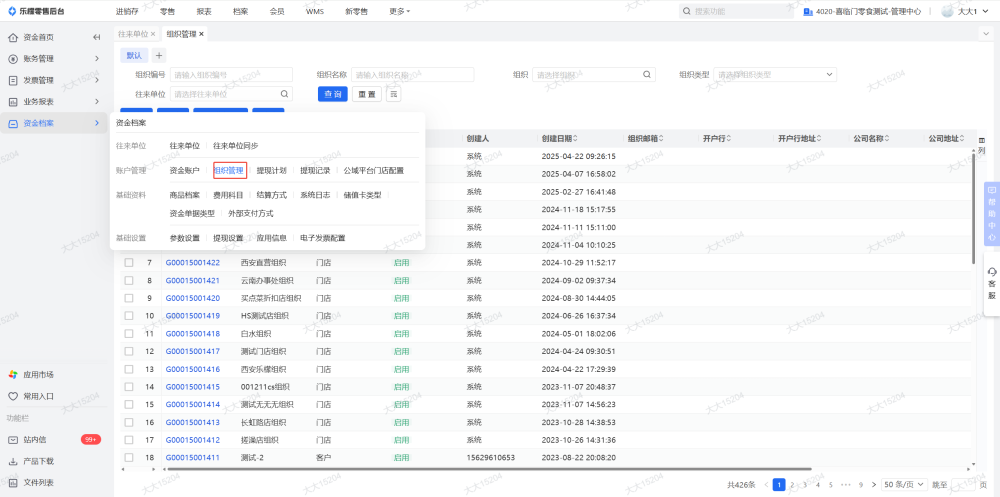
Task: Click the 产品下载 download icon
Action: tap(13, 461)
